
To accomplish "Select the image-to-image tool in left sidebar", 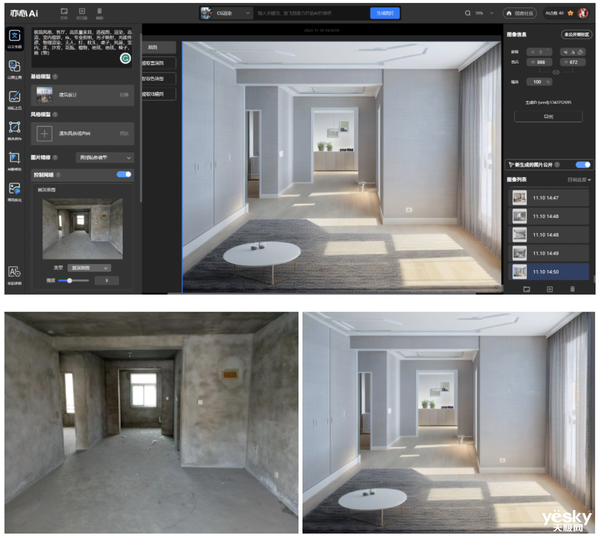I will (15, 69).
